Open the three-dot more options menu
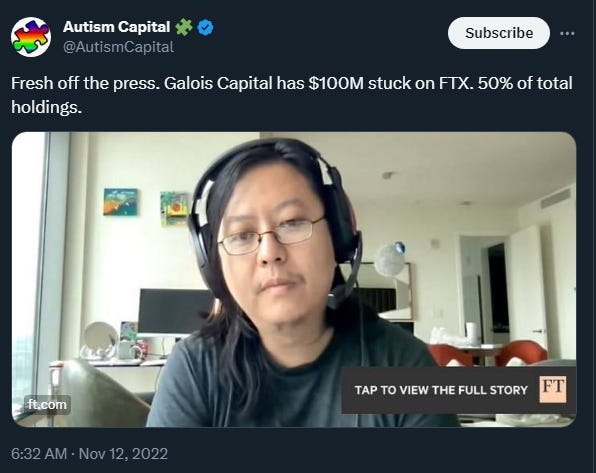The image size is (596, 473). [567, 33]
